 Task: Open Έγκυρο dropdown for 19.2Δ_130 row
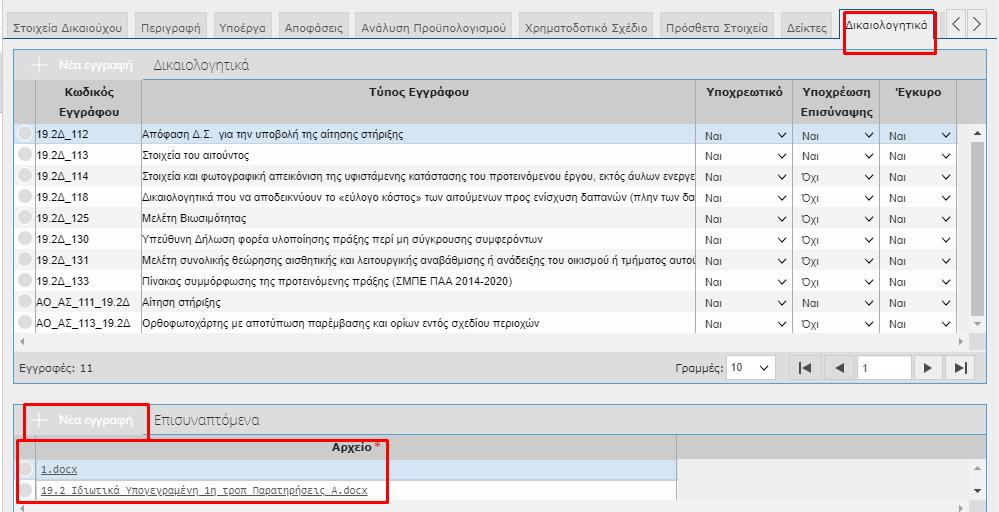(x=919, y=240)
